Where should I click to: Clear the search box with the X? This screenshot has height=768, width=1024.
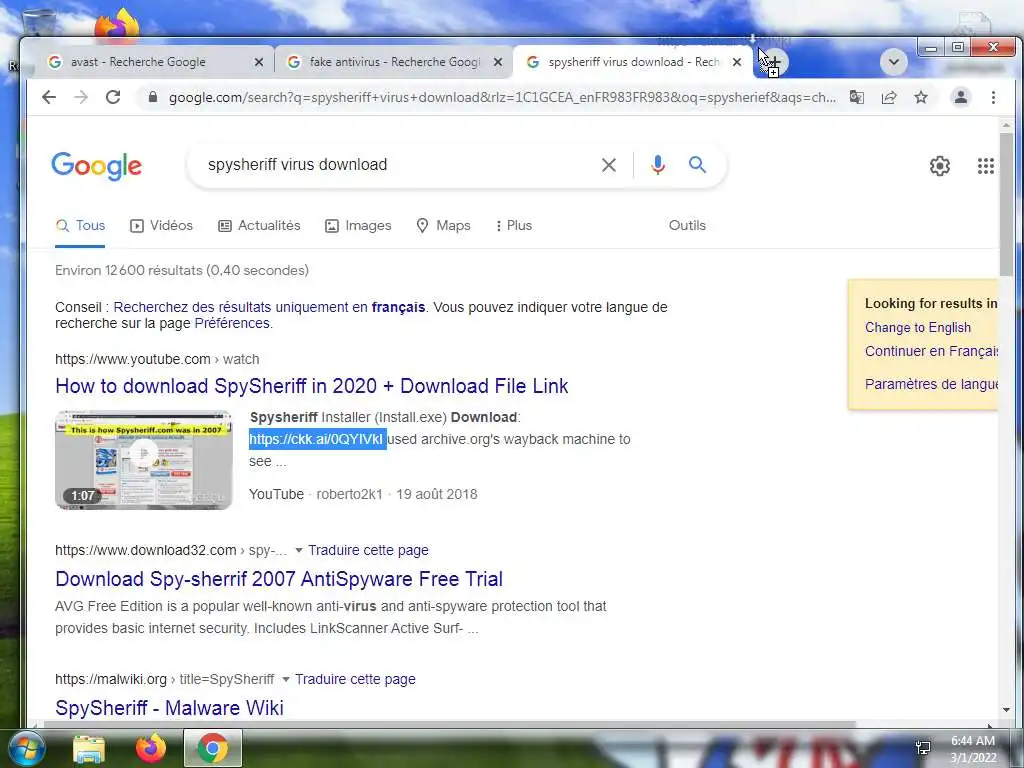(609, 165)
